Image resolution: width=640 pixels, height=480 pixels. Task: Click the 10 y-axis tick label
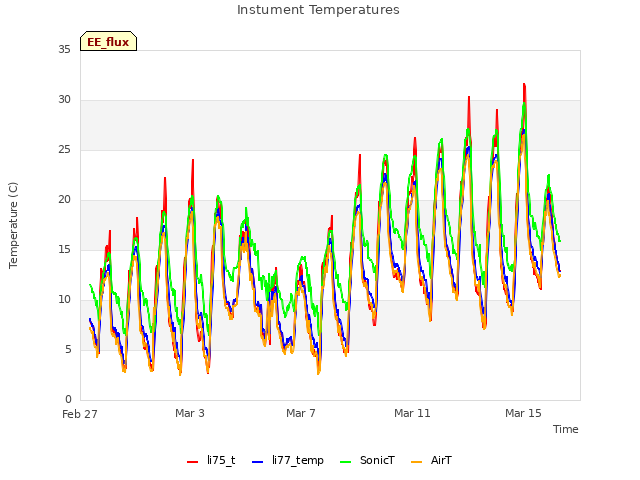(64, 299)
